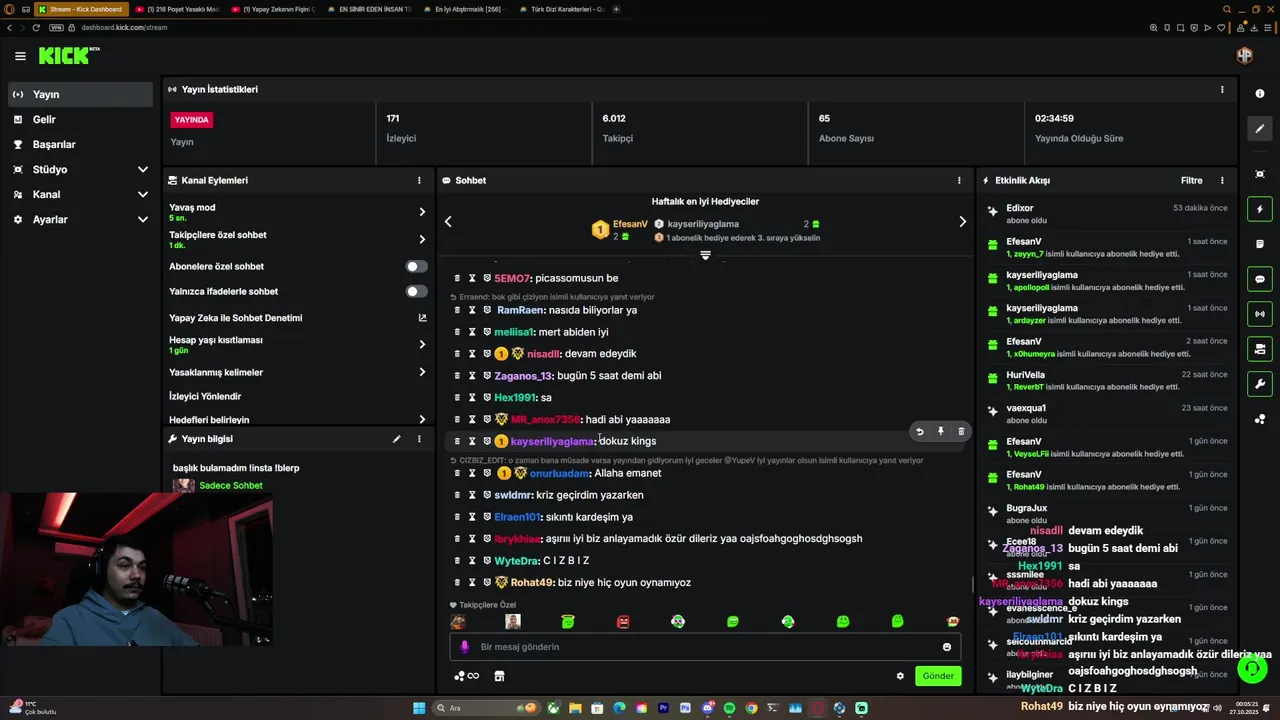Open İzleyici Yönlendir option

[x=296, y=396]
